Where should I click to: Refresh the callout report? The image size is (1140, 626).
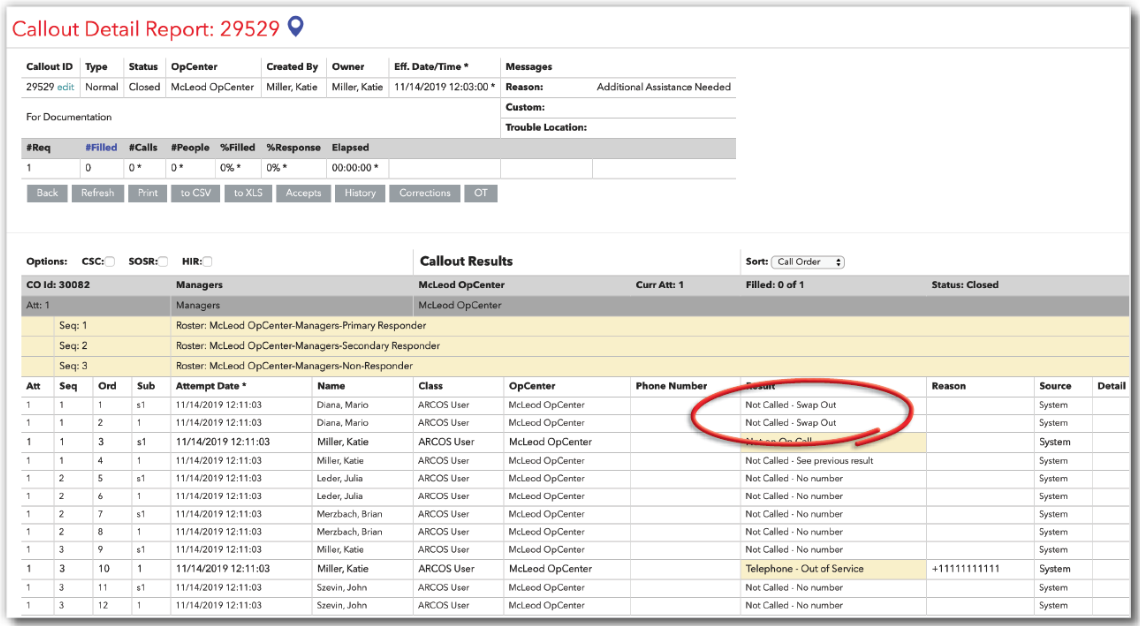[97, 193]
